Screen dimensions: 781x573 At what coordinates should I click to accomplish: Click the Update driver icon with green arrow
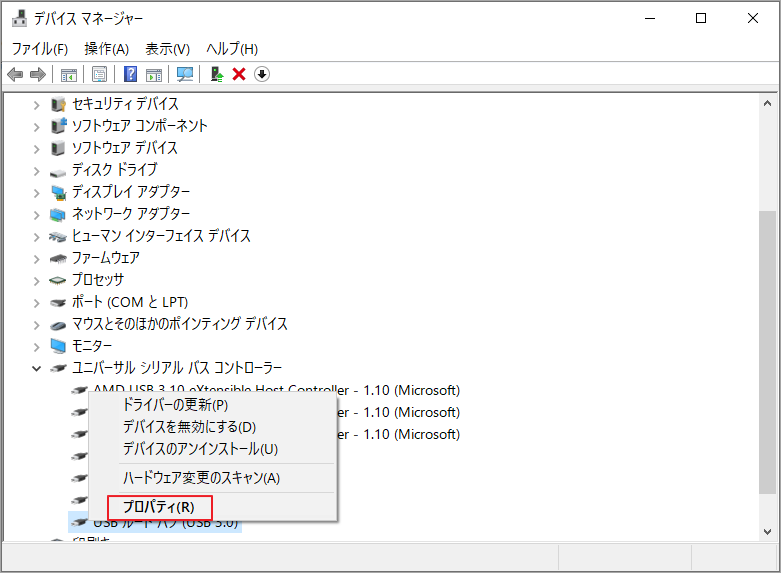[x=216, y=74]
